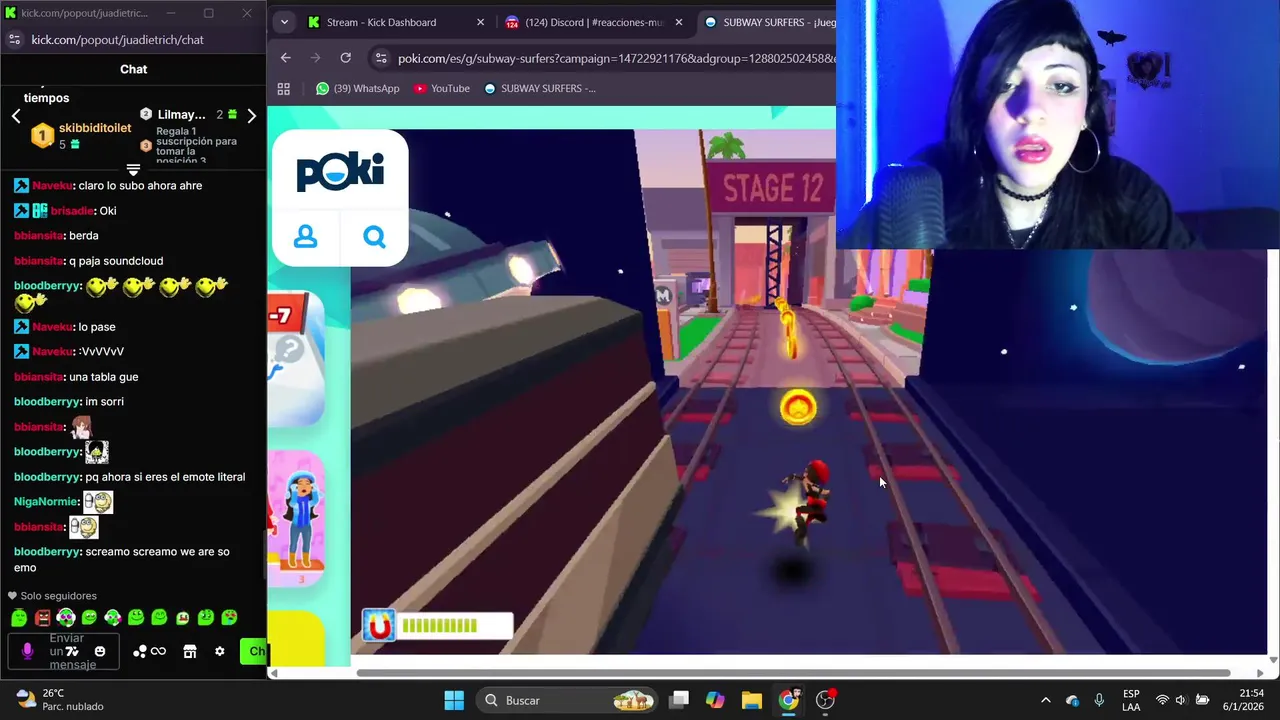Insert the red angry emote
Screen dimensions: 1280x720
42,618
